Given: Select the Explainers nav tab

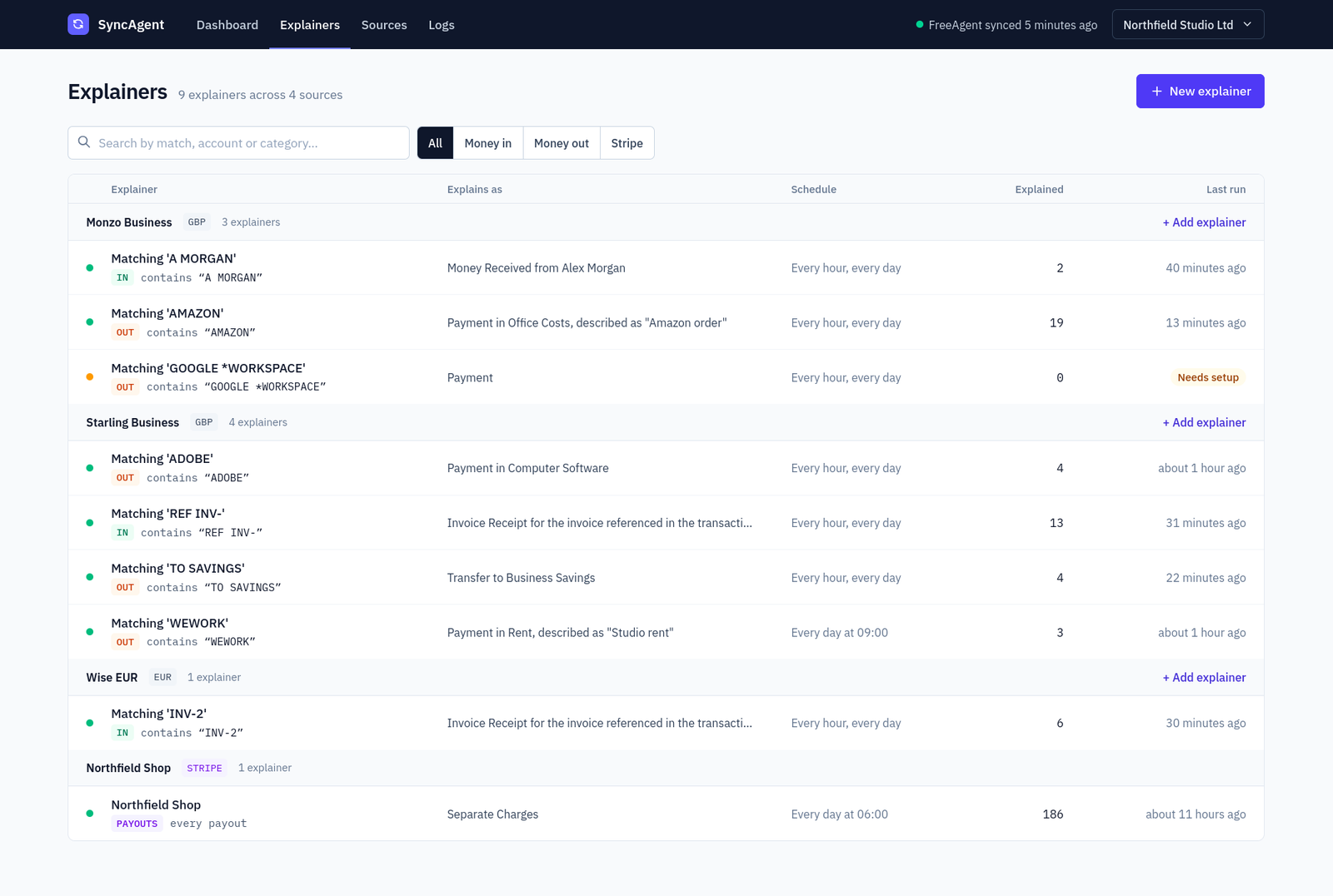Looking at the screenshot, I should [x=310, y=25].
